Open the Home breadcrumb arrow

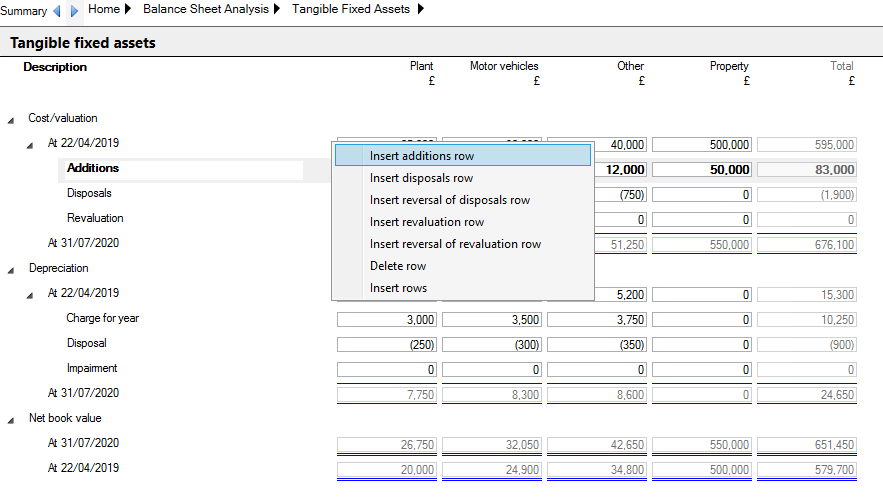coord(128,9)
